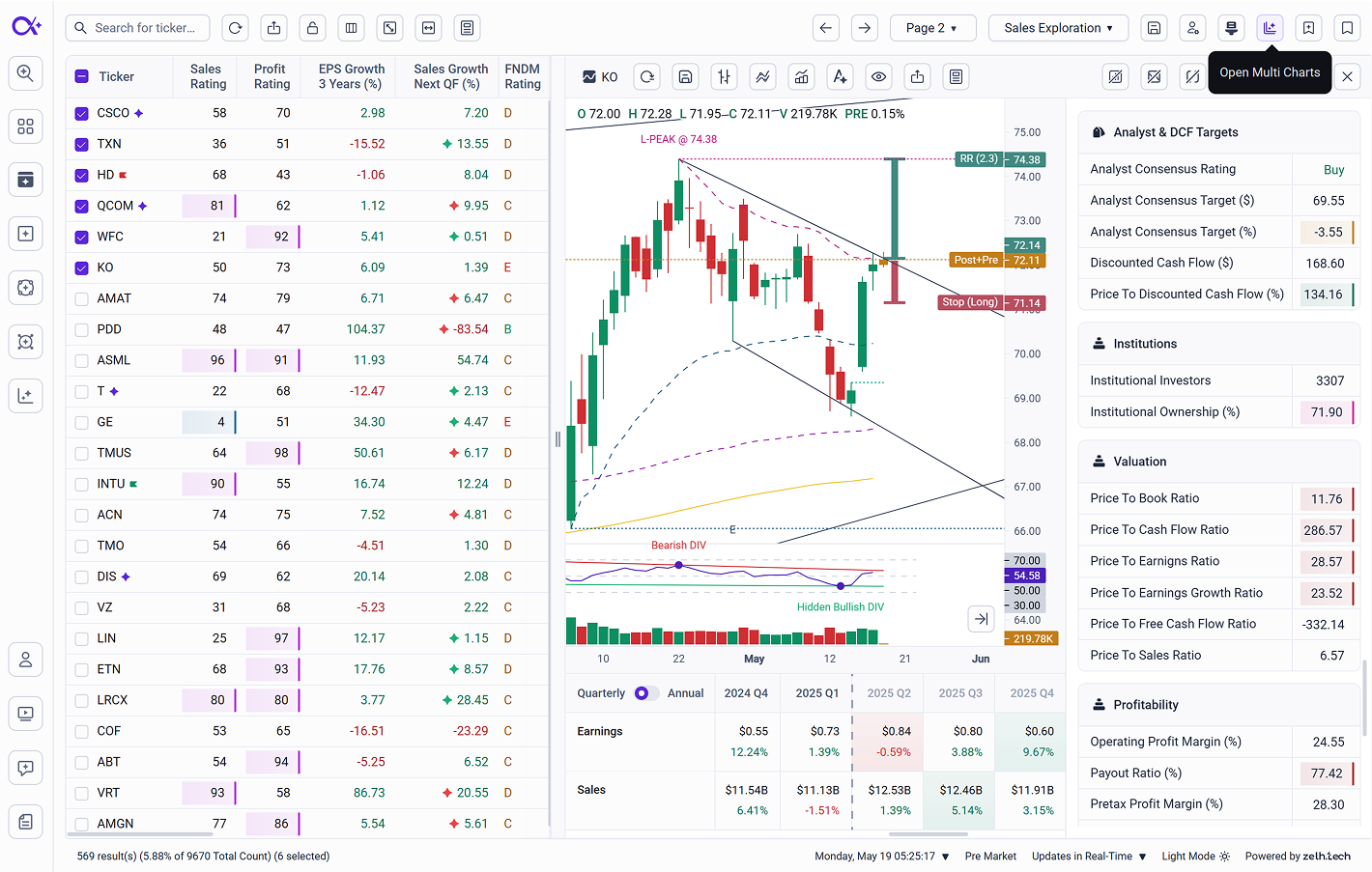Toggle chart visibility eye icon

point(879,76)
